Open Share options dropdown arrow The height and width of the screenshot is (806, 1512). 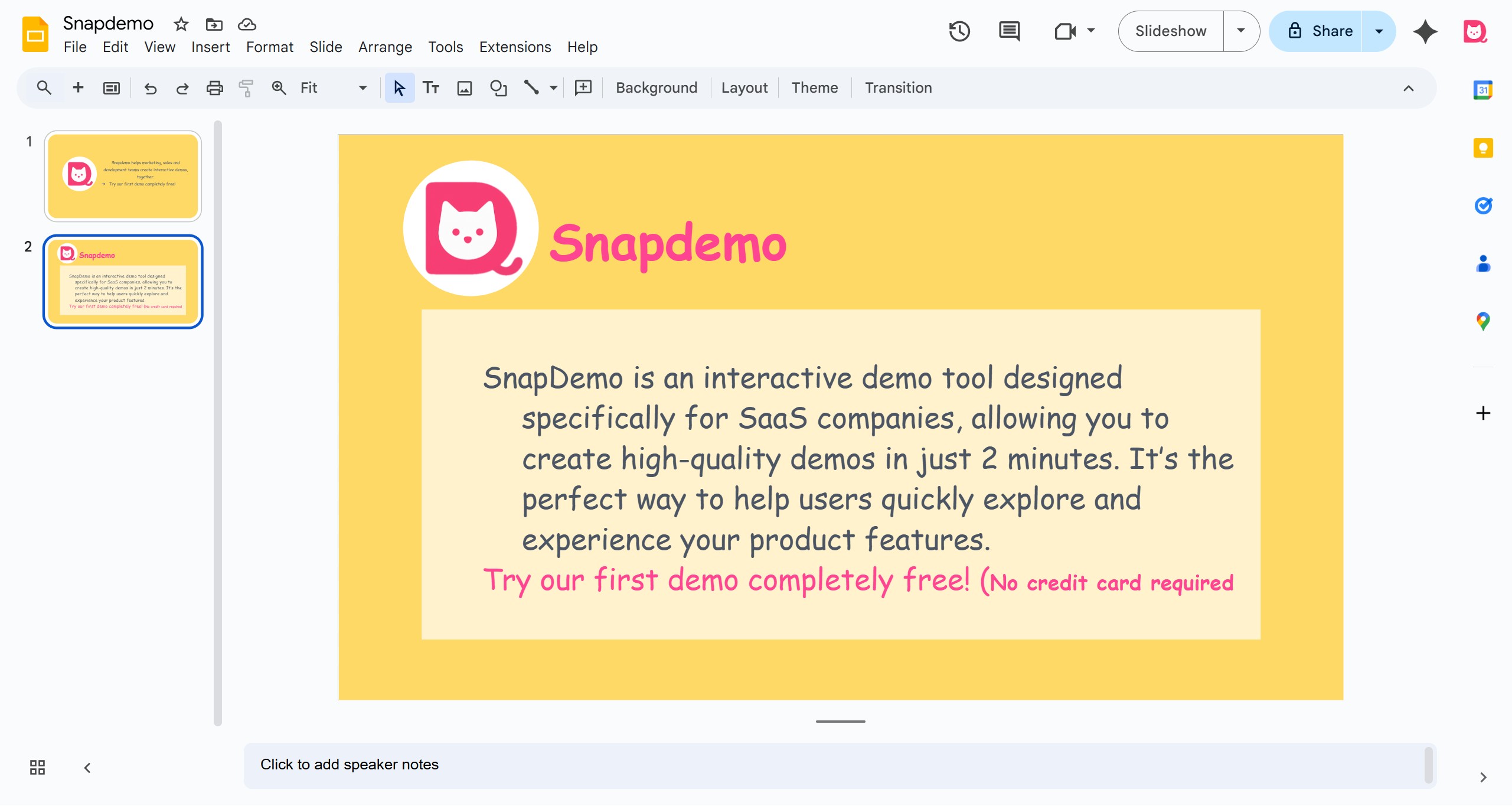point(1379,31)
